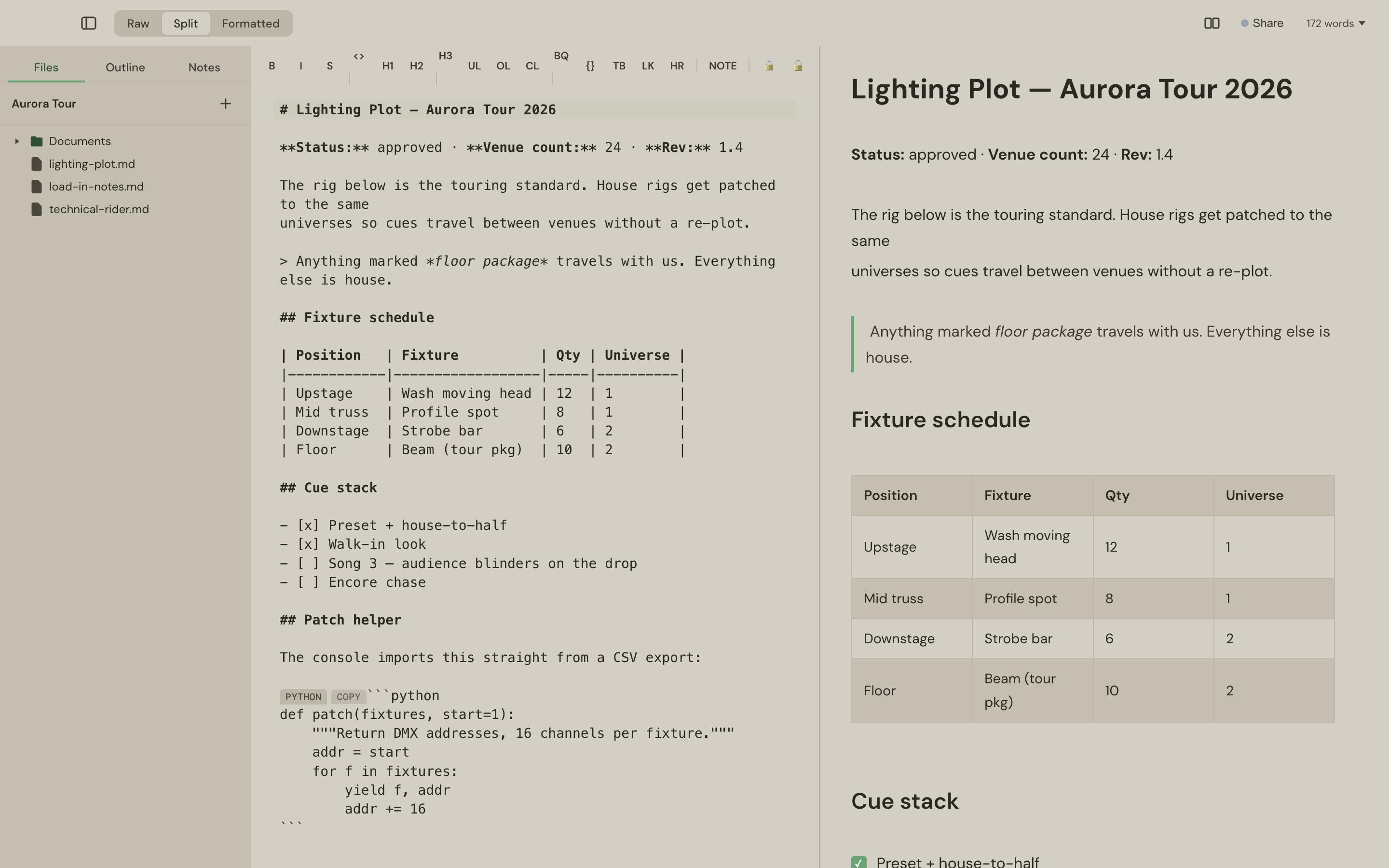Click the Share button
The width and height of the screenshot is (1389, 868).
click(1262, 24)
